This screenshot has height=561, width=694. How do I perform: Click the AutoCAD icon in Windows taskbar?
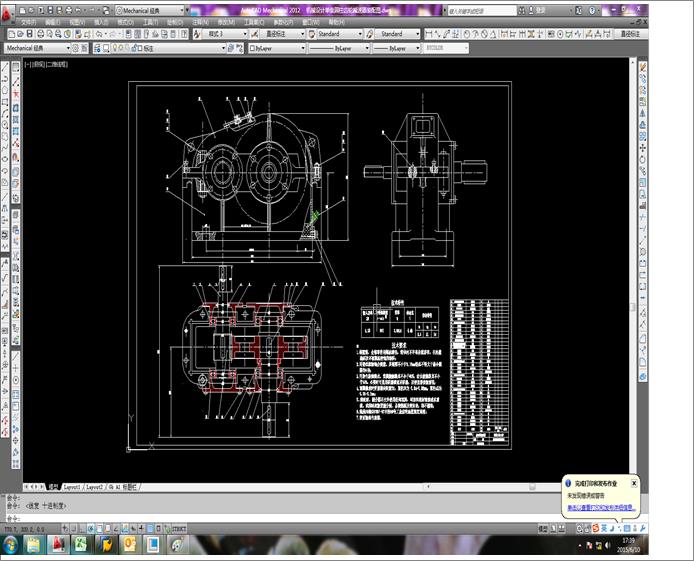pyautogui.click(x=61, y=543)
